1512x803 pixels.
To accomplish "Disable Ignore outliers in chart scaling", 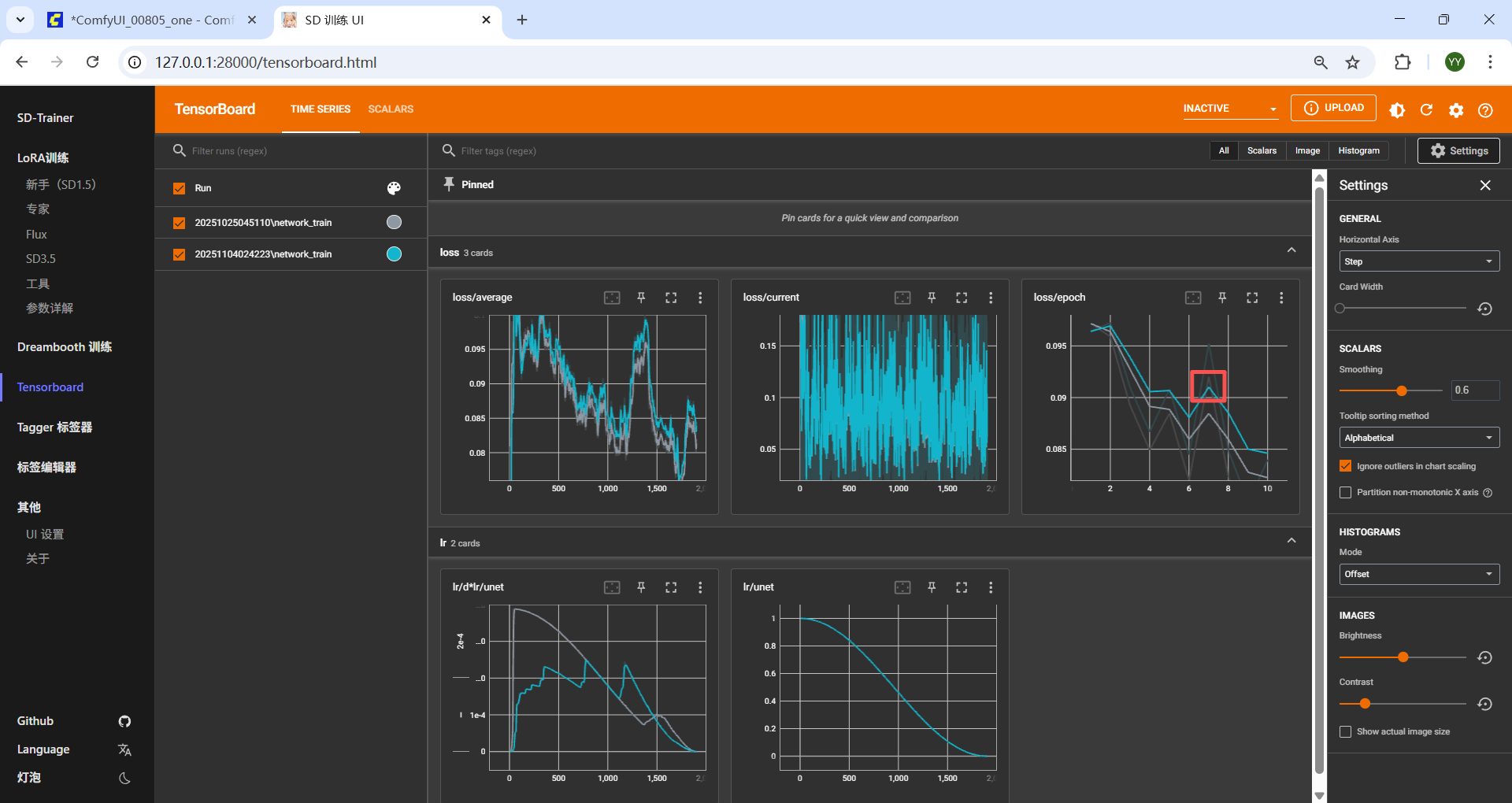I will pos(1345,466).
